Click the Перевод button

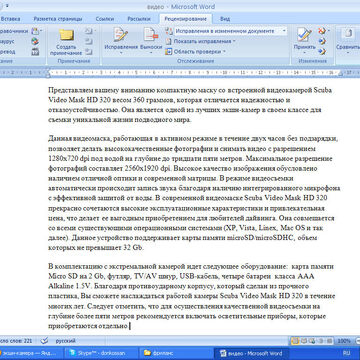click(8, 52)
